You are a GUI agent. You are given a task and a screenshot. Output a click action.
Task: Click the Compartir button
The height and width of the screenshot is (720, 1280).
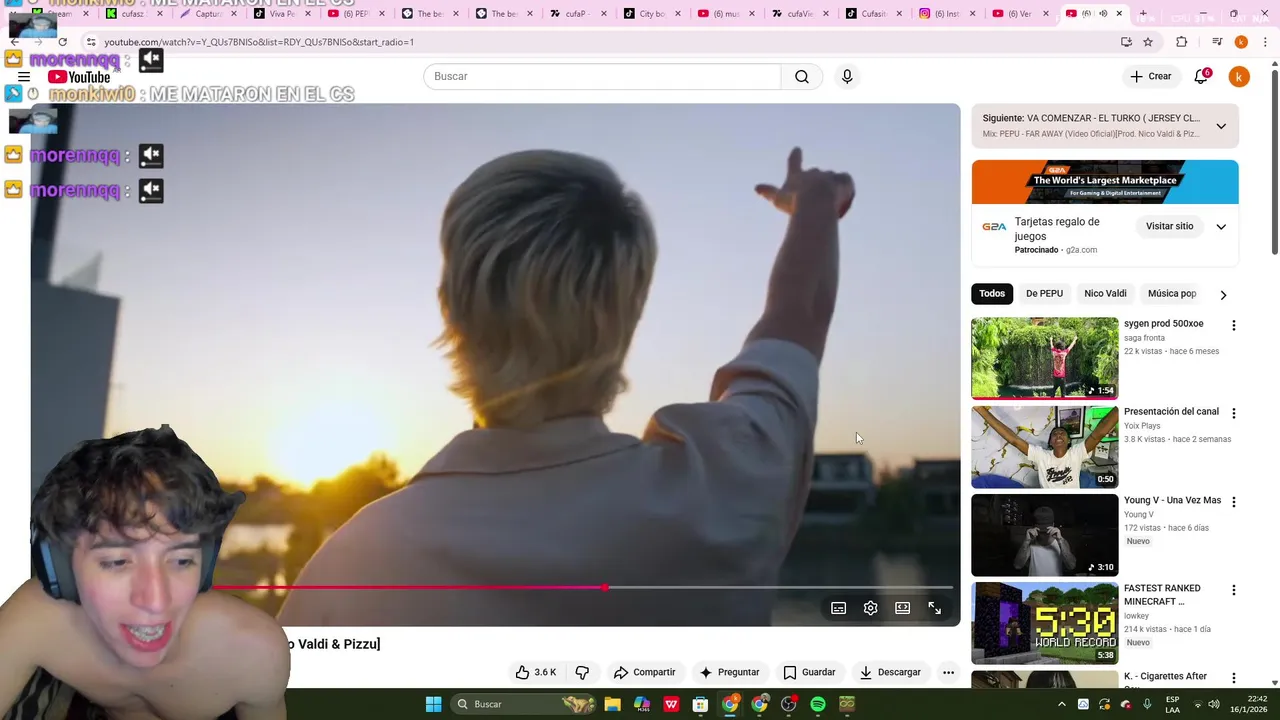644,672
